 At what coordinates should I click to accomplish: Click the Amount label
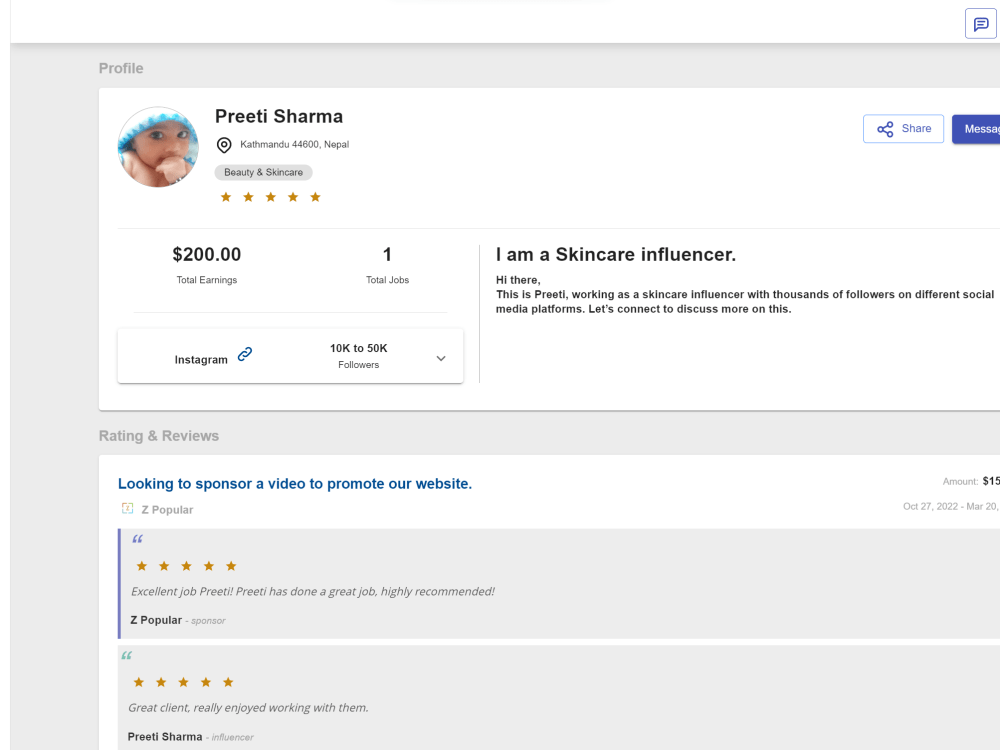point(960,482)
